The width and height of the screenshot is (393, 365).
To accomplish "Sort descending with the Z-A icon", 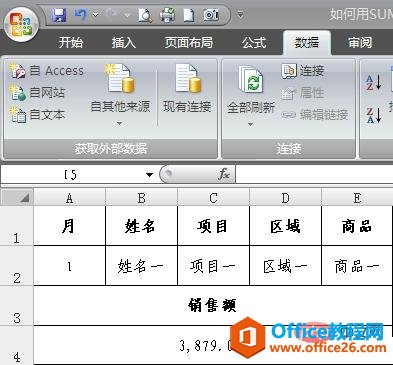I will [373, 115].
